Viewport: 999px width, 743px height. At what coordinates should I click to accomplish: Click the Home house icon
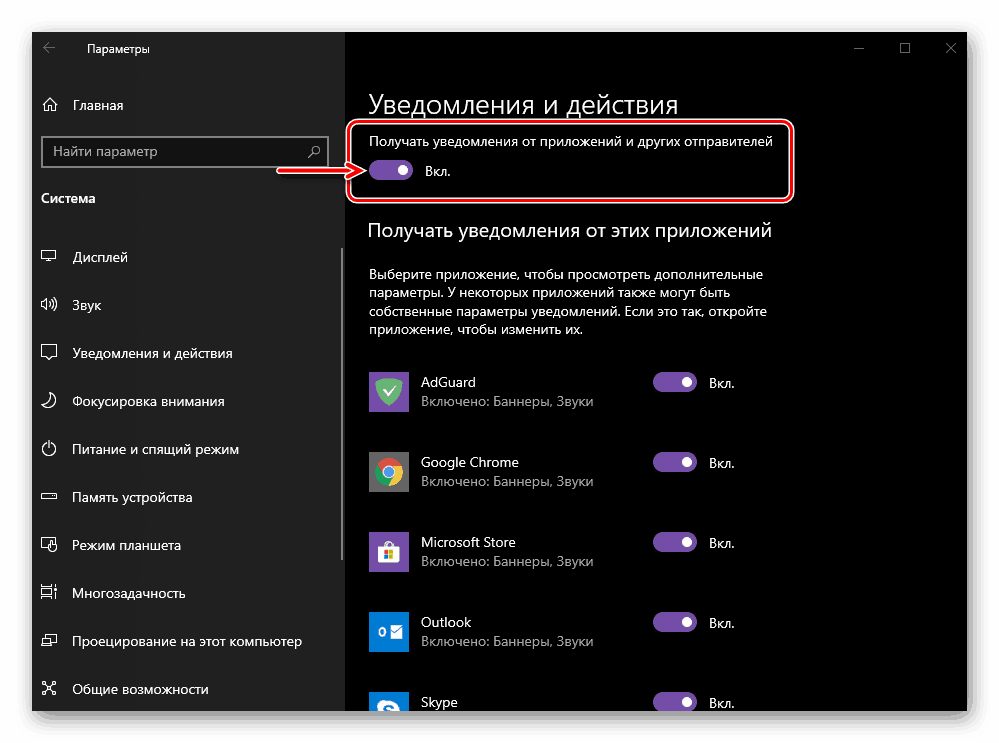50,105
